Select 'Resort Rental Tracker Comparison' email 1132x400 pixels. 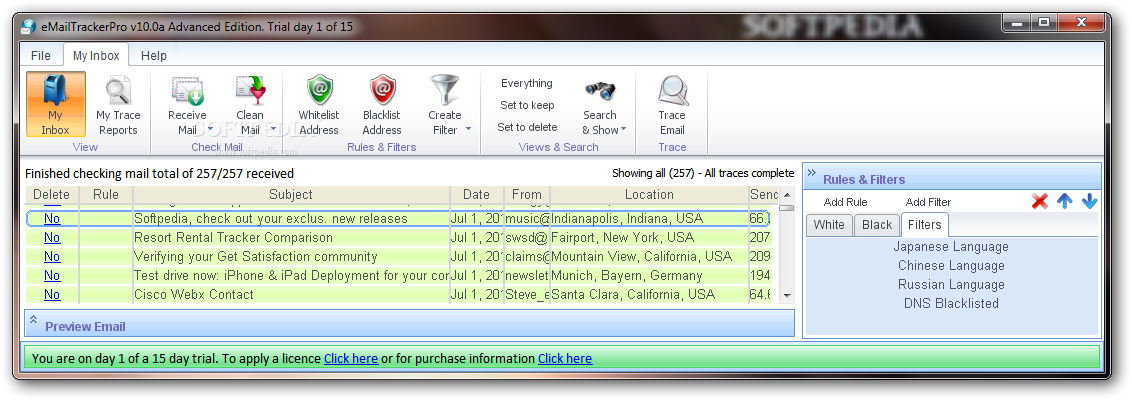(x=233, y=237)
